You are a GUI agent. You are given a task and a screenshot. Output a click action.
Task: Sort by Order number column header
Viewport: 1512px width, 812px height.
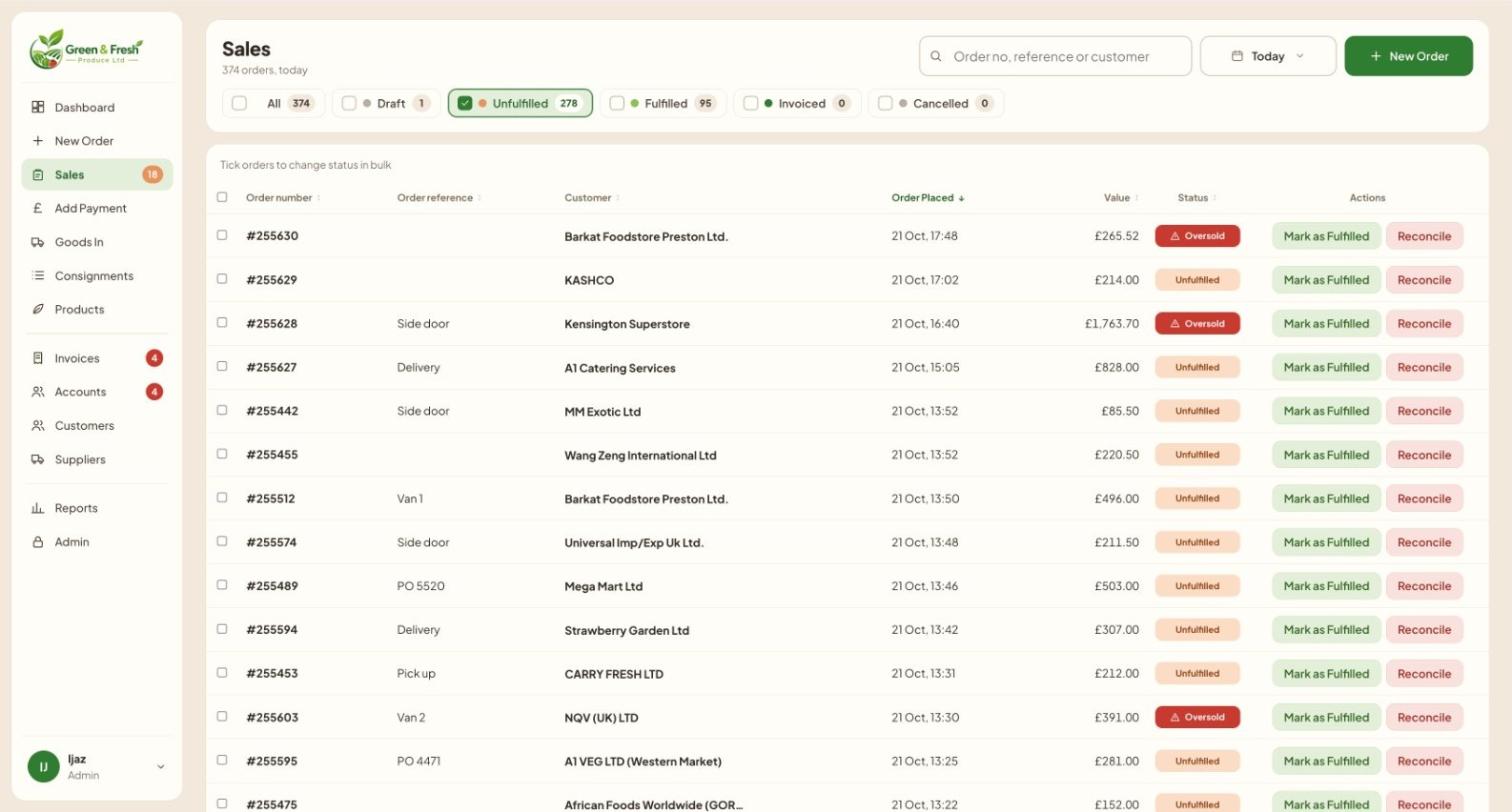pyautogui.click(x=283, y=198)
